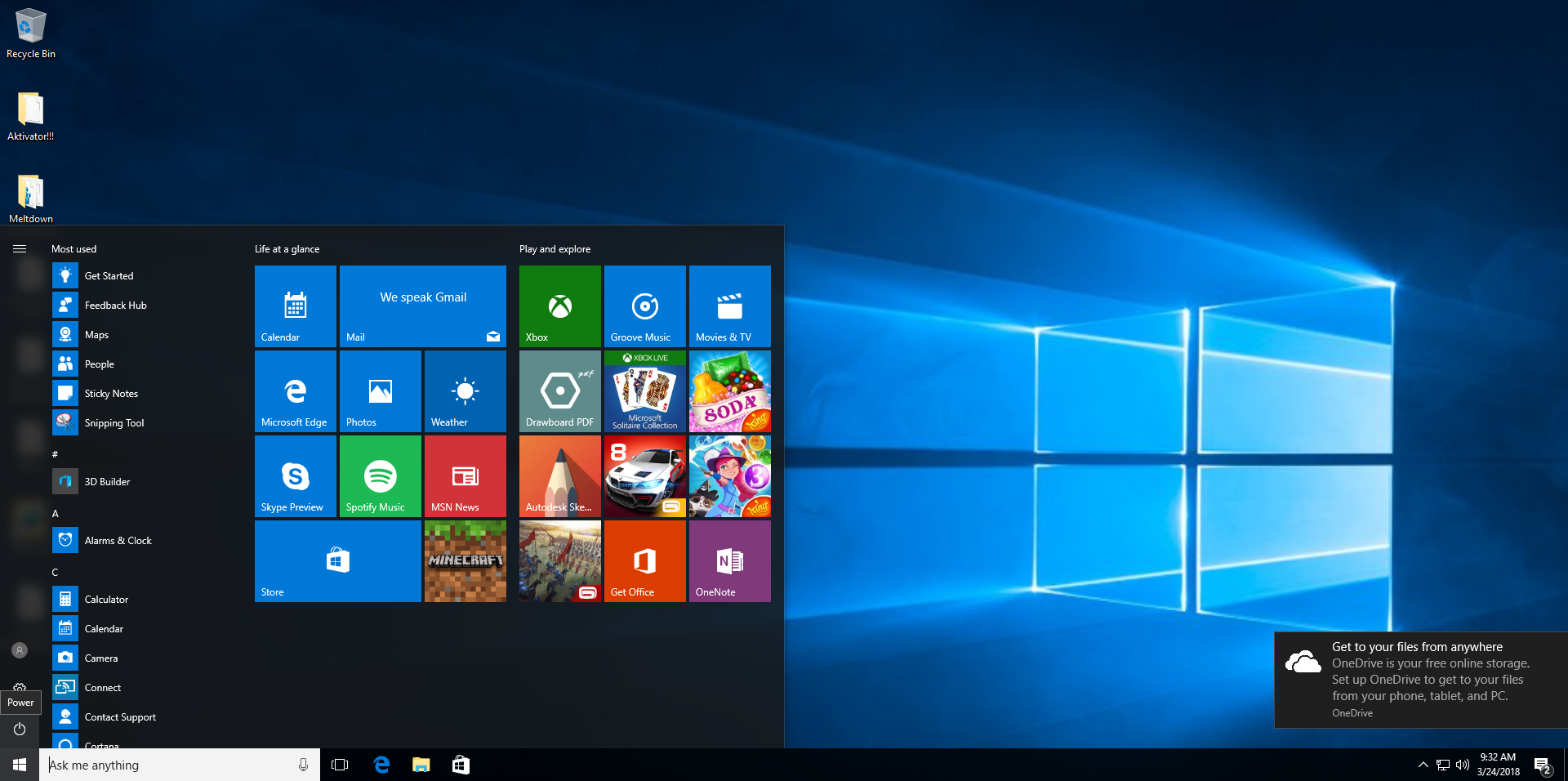Click the Power button in Start menu
The width and height of the screenshot is (1568, 781).
pyautogui.click(x=20, y=729)
